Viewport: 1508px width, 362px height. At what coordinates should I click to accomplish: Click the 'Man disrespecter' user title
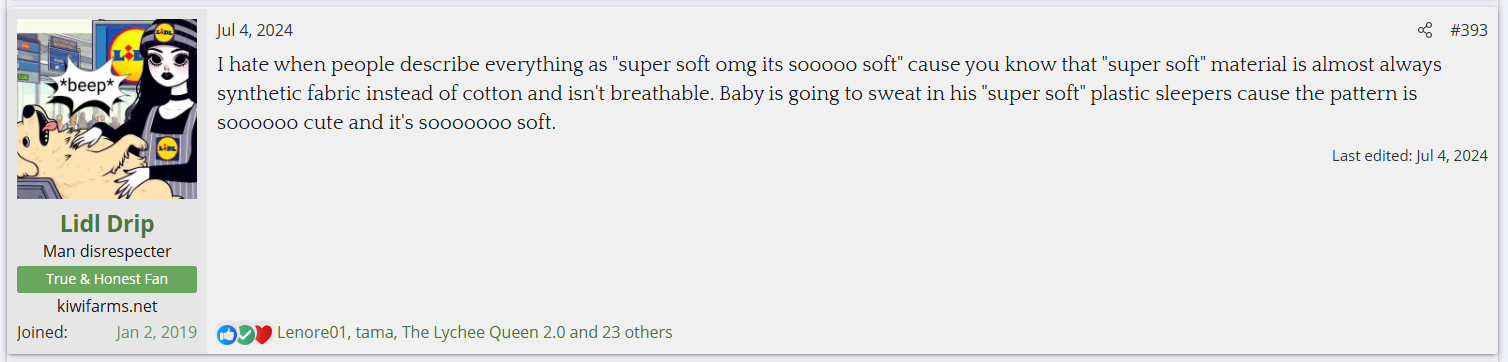[107, 251]
